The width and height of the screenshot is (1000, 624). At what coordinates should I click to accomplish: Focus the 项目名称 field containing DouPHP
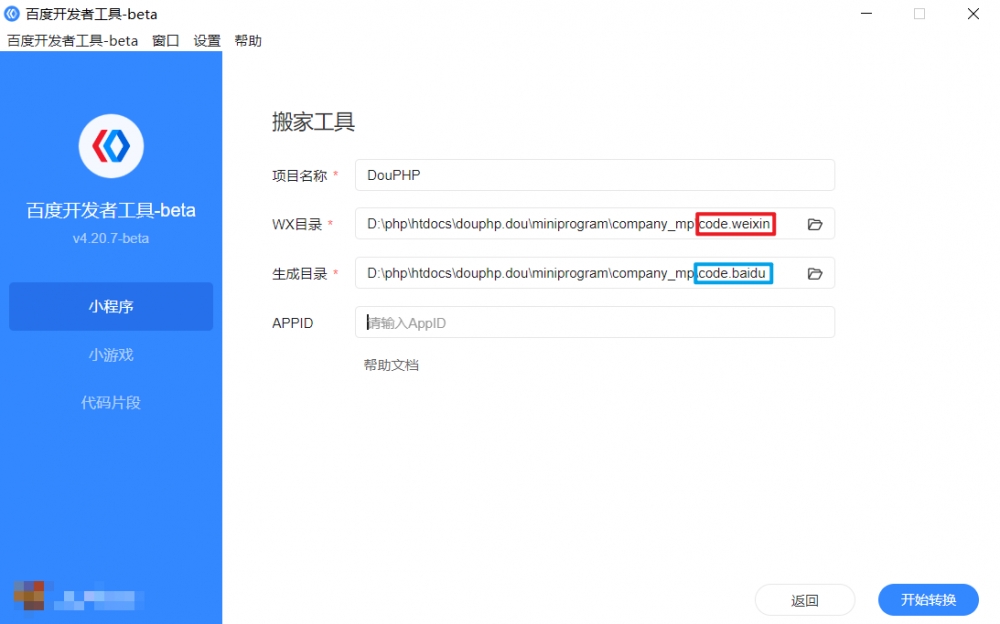(595, 175)
